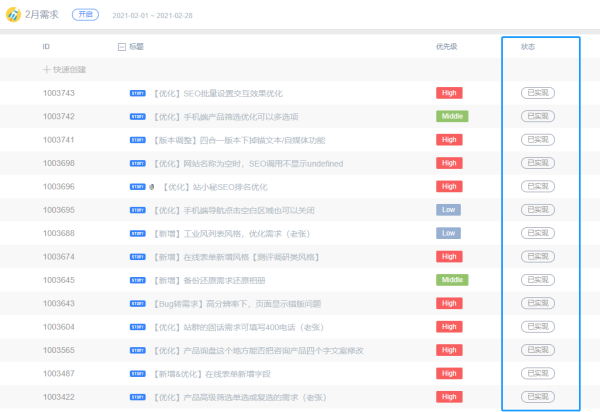Change 已实现 status of requirement 1003604

click(539, 327)
